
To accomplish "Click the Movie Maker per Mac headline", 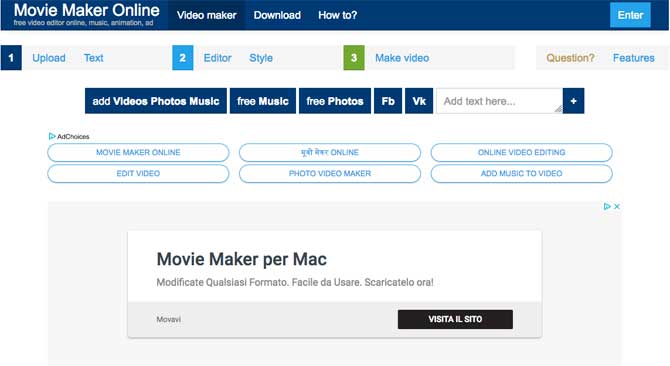I will pos(241,259).
